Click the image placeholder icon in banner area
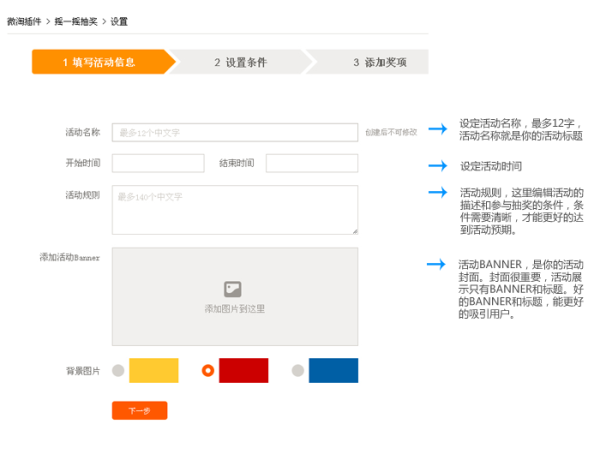Viewport: 600px width, 454px height. 233,289
